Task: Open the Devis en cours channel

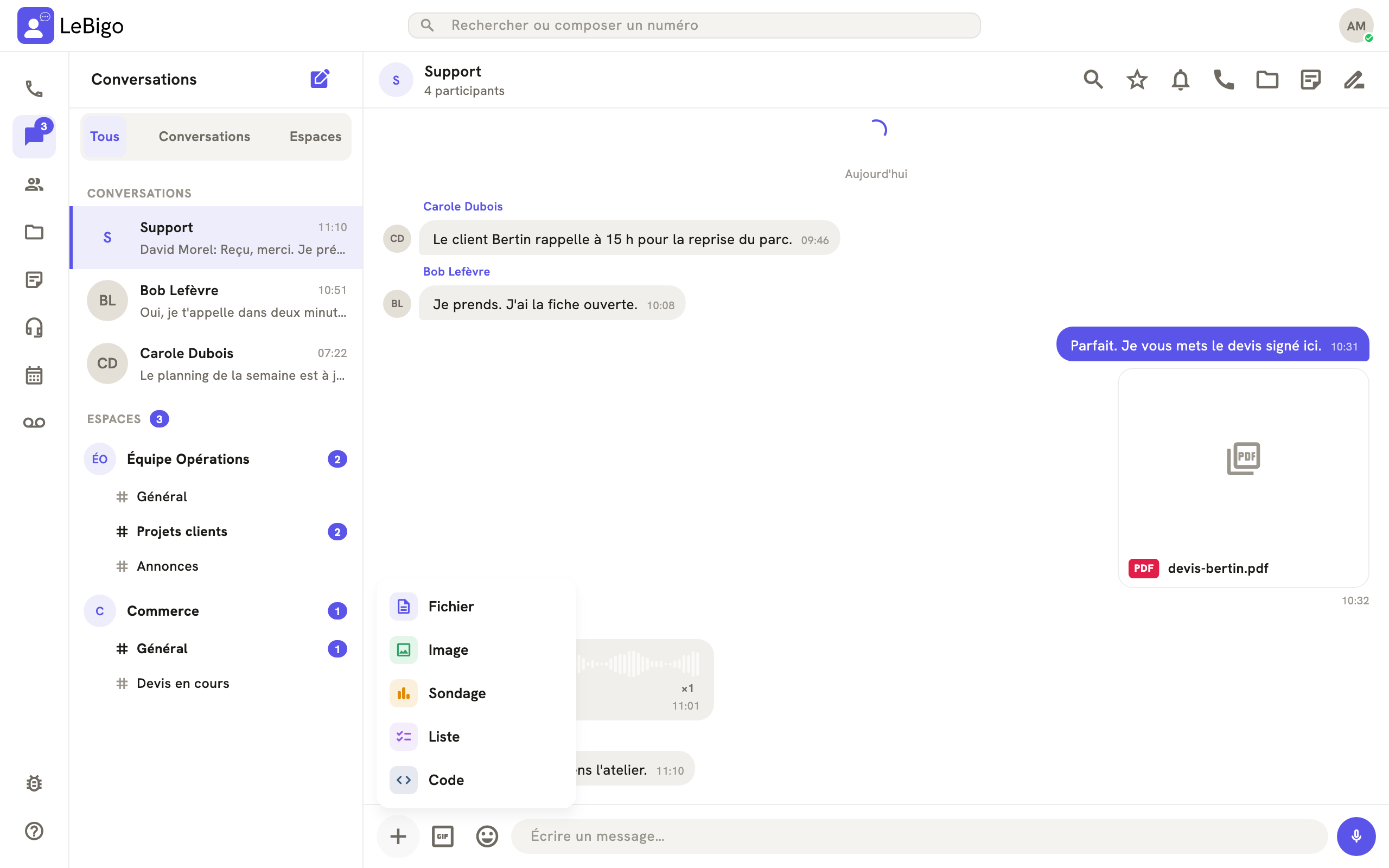Action: click(216, 683)
